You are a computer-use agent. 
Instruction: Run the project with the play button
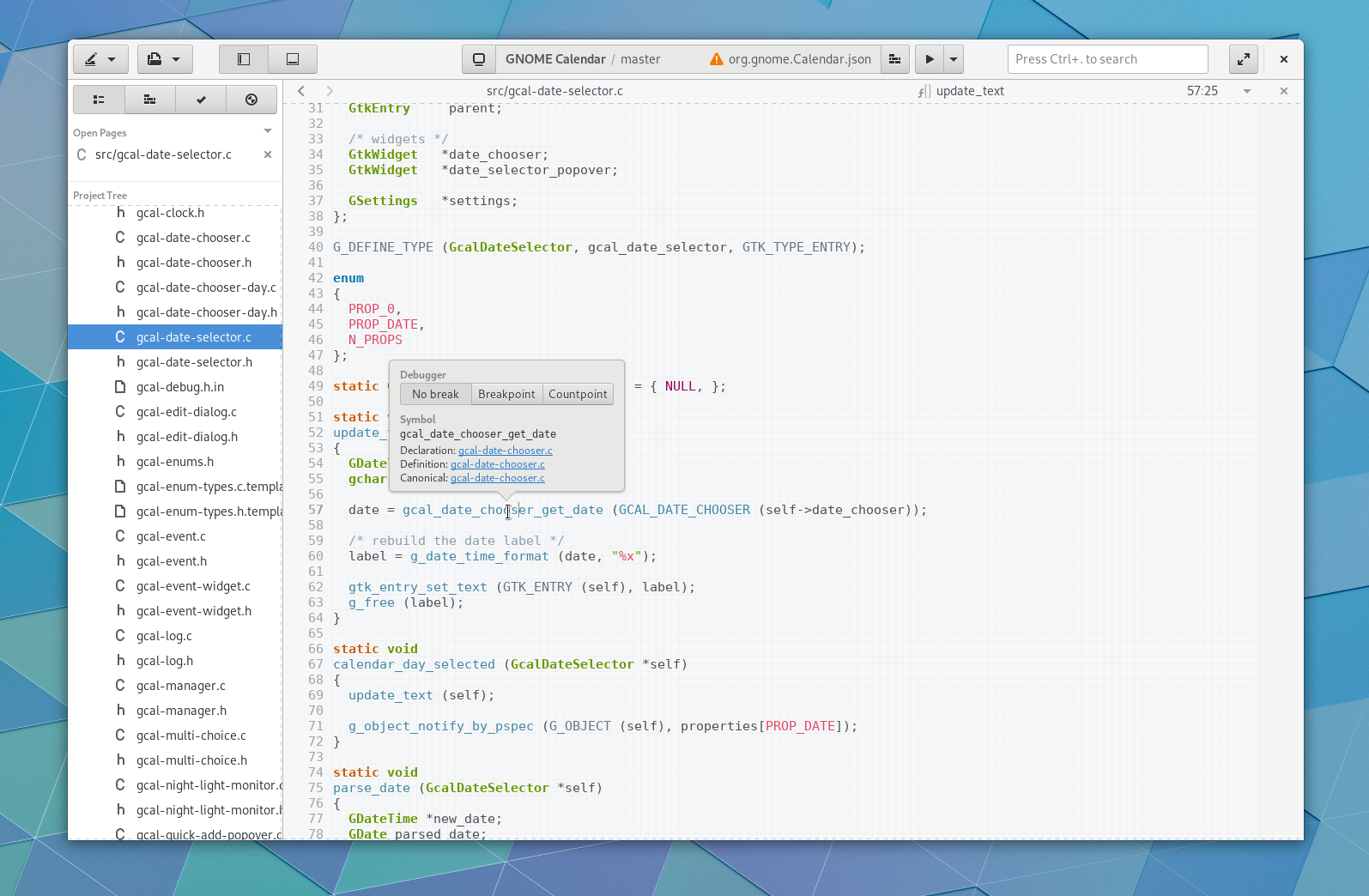929,59
